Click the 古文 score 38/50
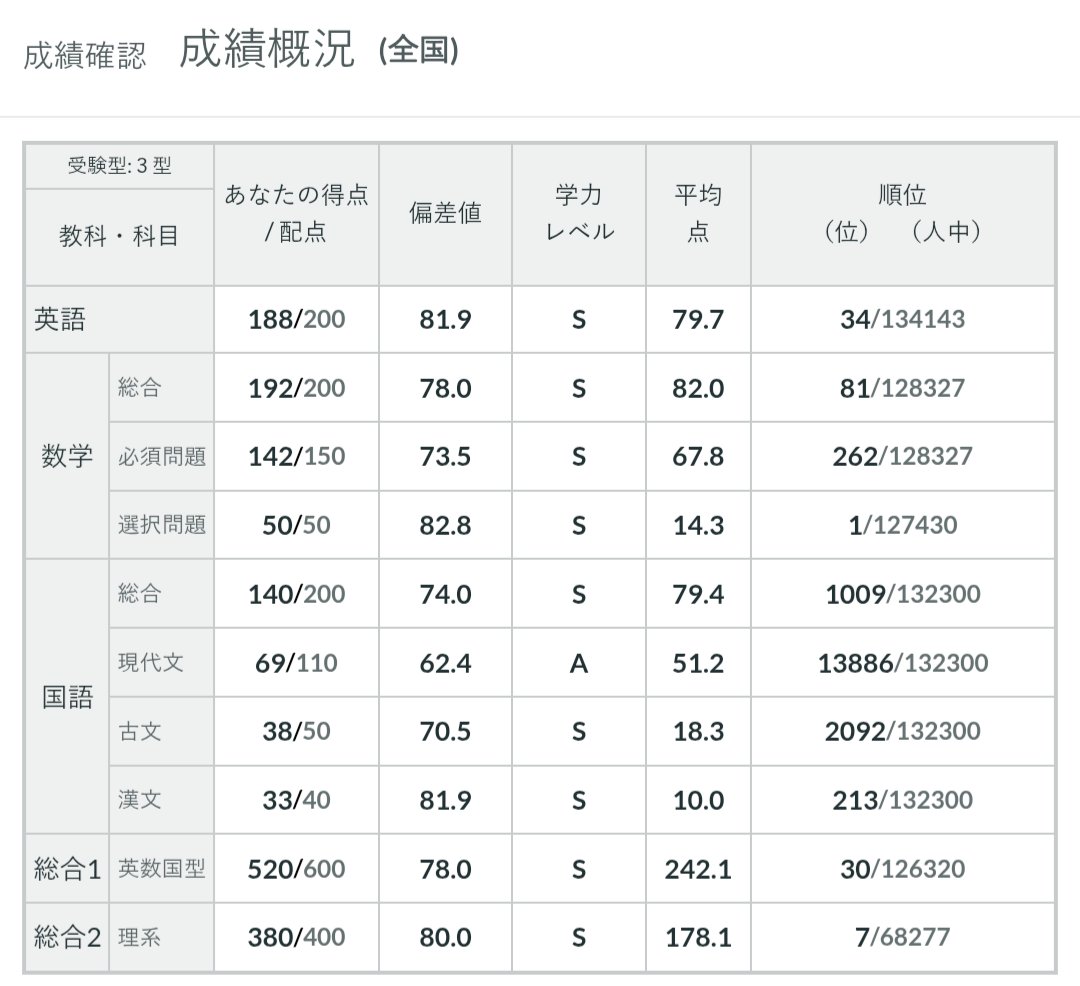 tap(296, 731)
